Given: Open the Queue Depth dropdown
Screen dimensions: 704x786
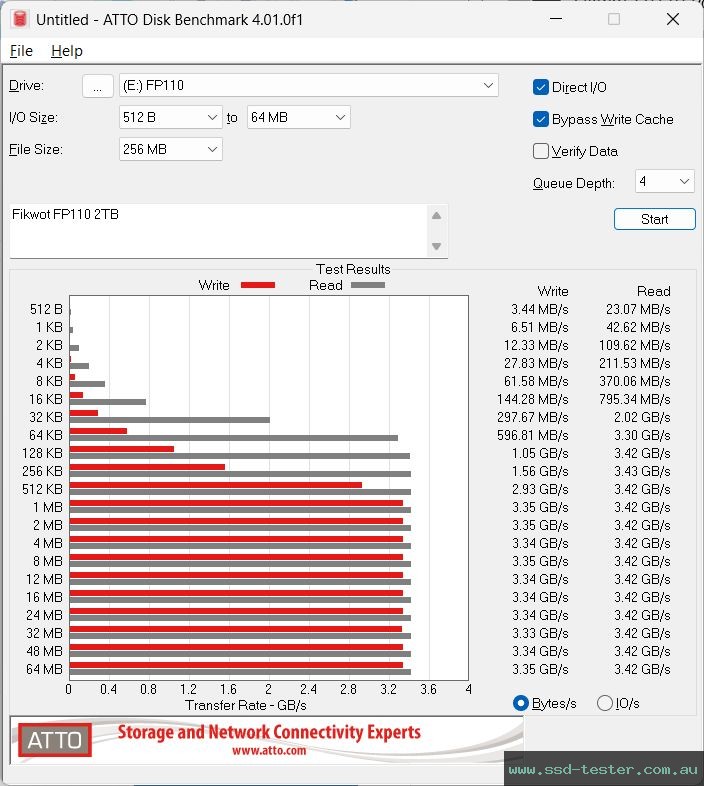Looking at the screenshot, I should point(664,181).
